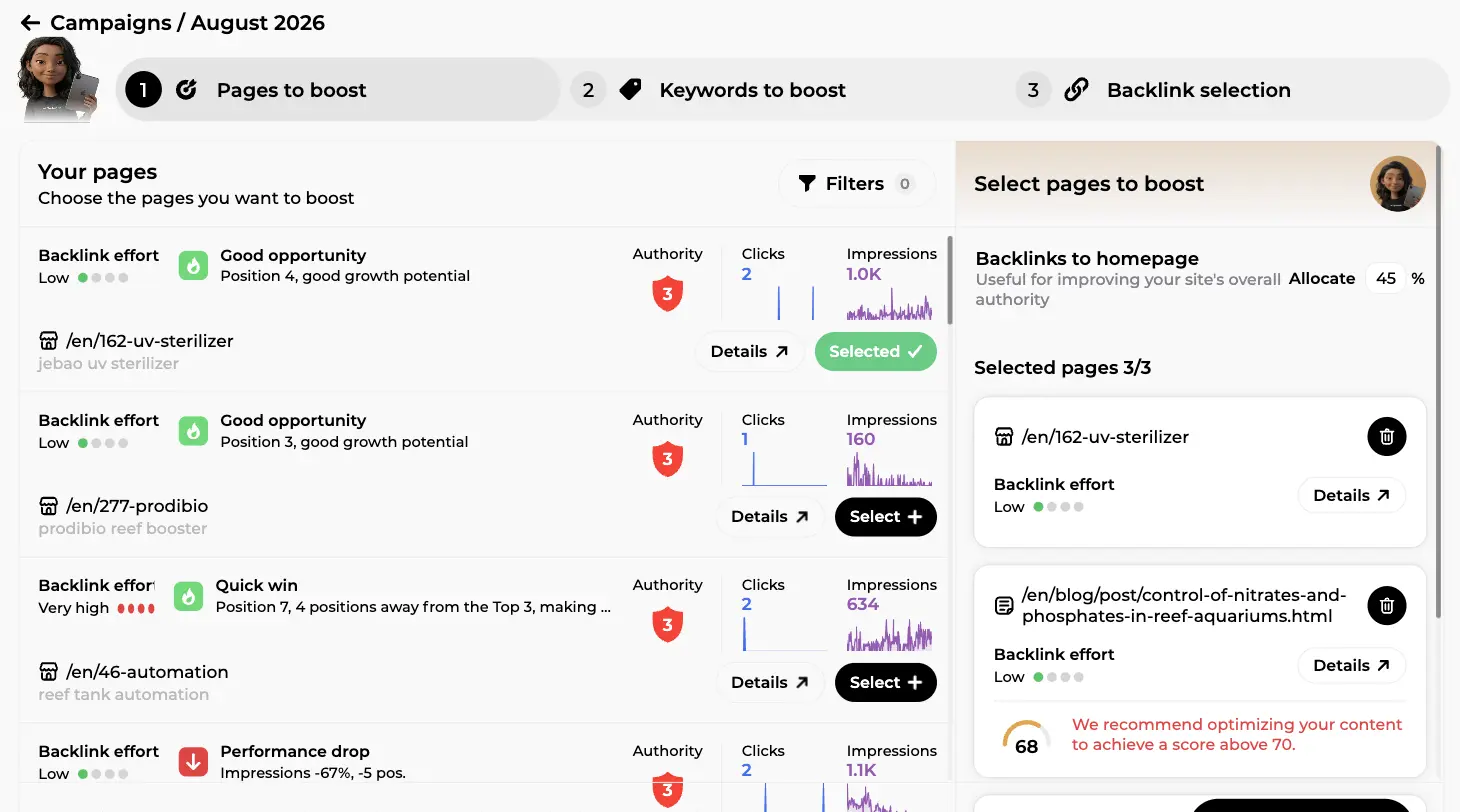Edit the Allocate percentage field
Viewport: 1460px width, 812px height.
1385,279
